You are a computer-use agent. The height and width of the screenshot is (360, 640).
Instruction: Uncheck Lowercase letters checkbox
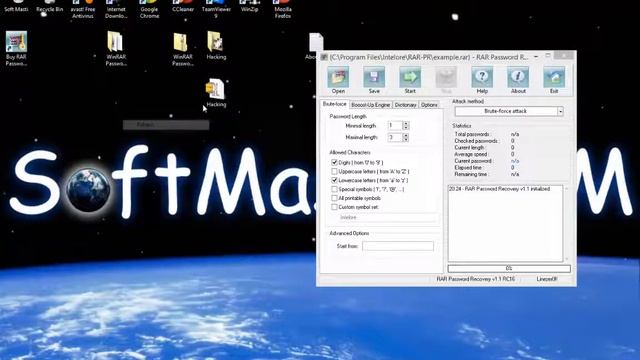tap(334, 180)
